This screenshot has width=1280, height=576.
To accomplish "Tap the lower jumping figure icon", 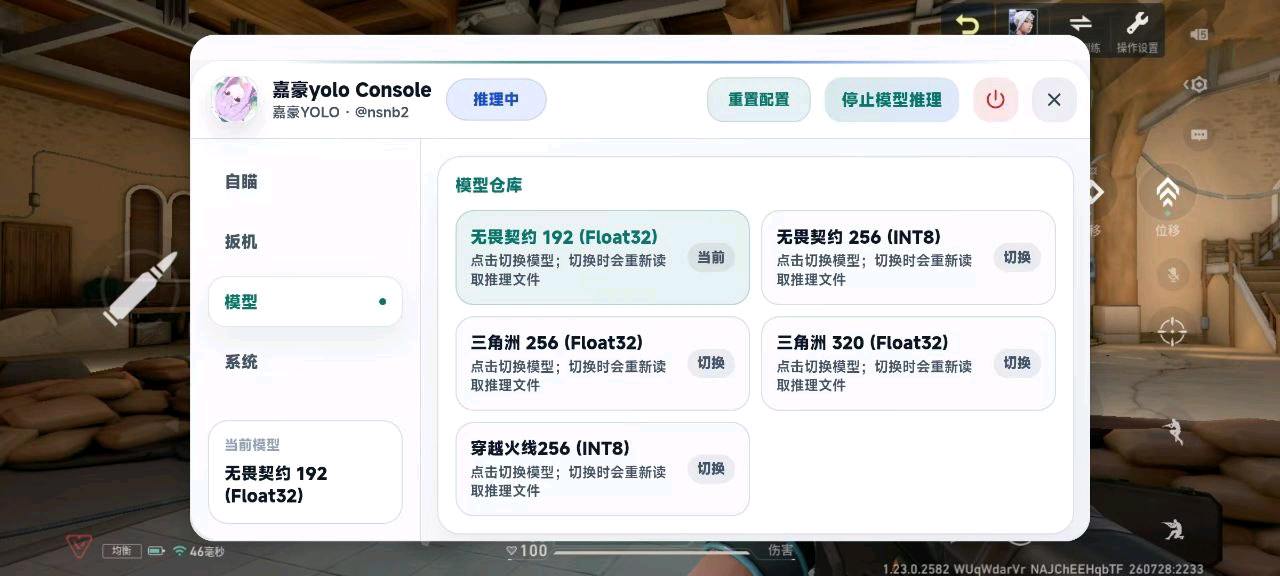I will pyautogui.click(x=1173, y=529).
